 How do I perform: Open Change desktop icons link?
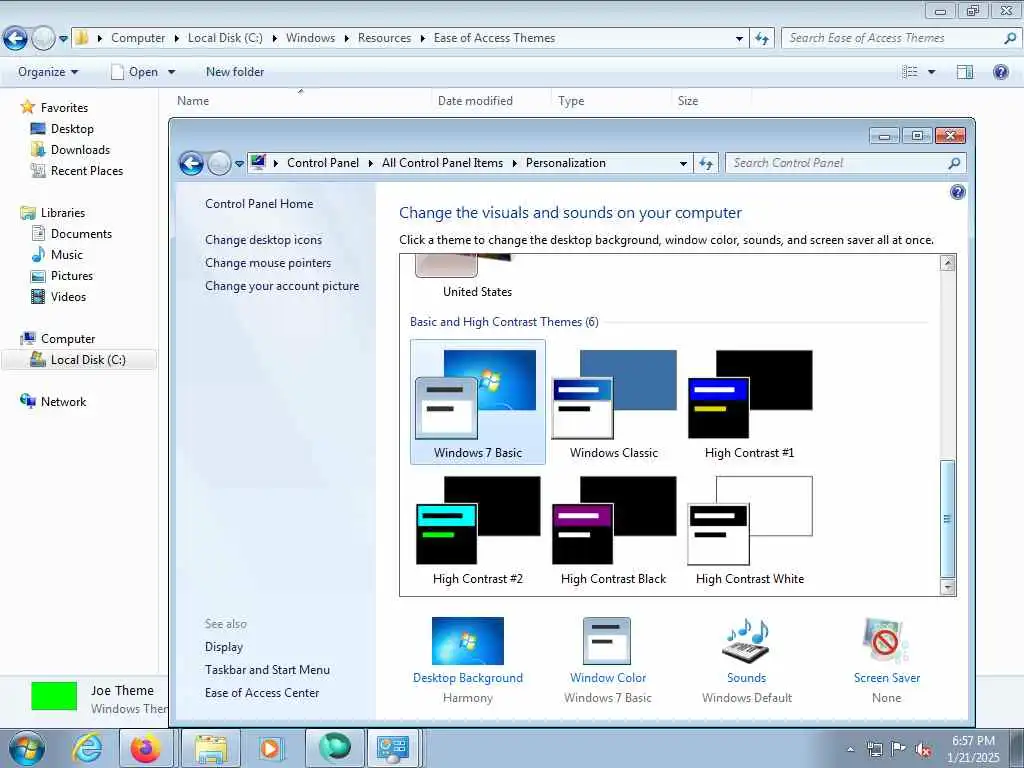click(263, 240)
